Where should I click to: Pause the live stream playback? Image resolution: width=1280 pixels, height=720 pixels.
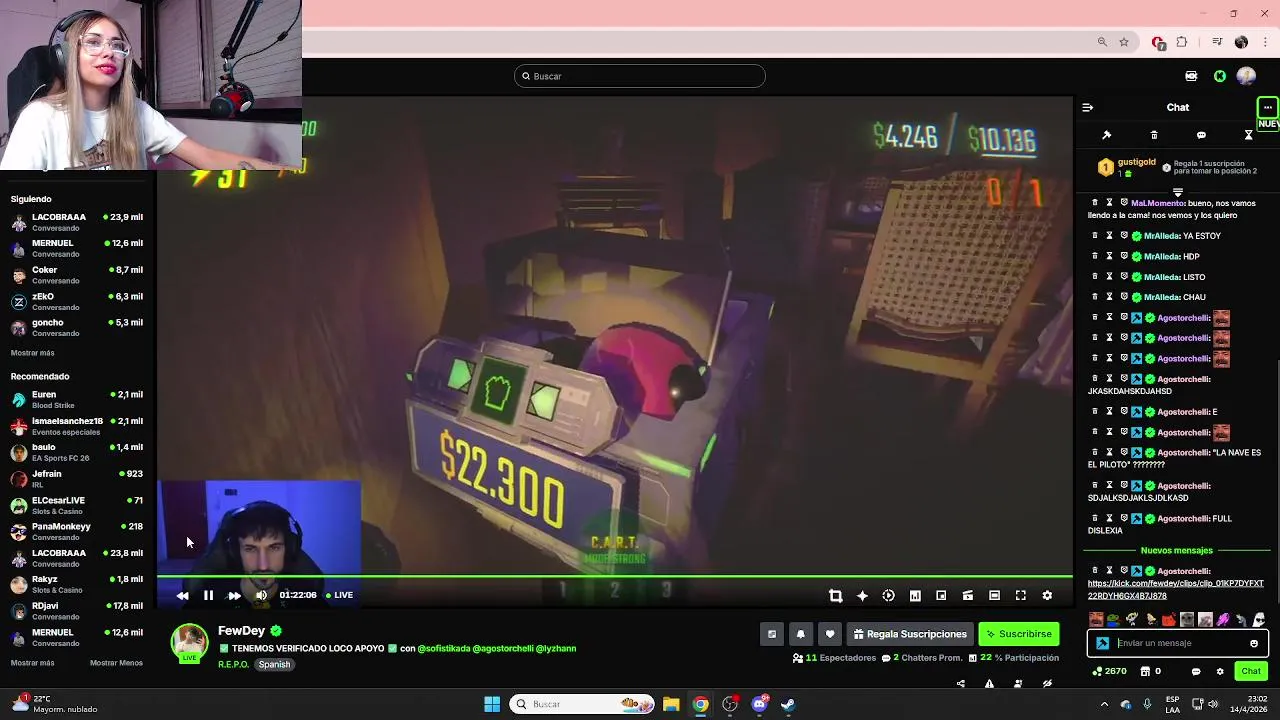pos(208,595)
